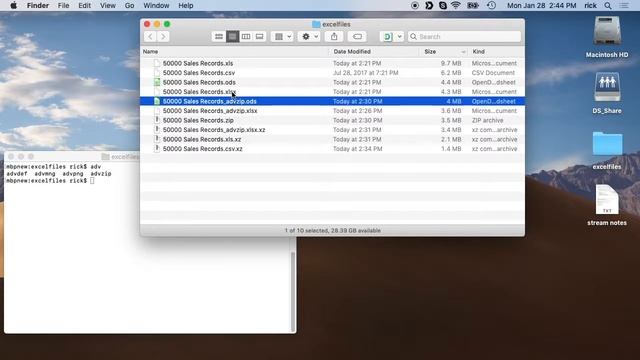Open the Go menu
The width and height of the screenshot is (640, 360).
(129, 6)
